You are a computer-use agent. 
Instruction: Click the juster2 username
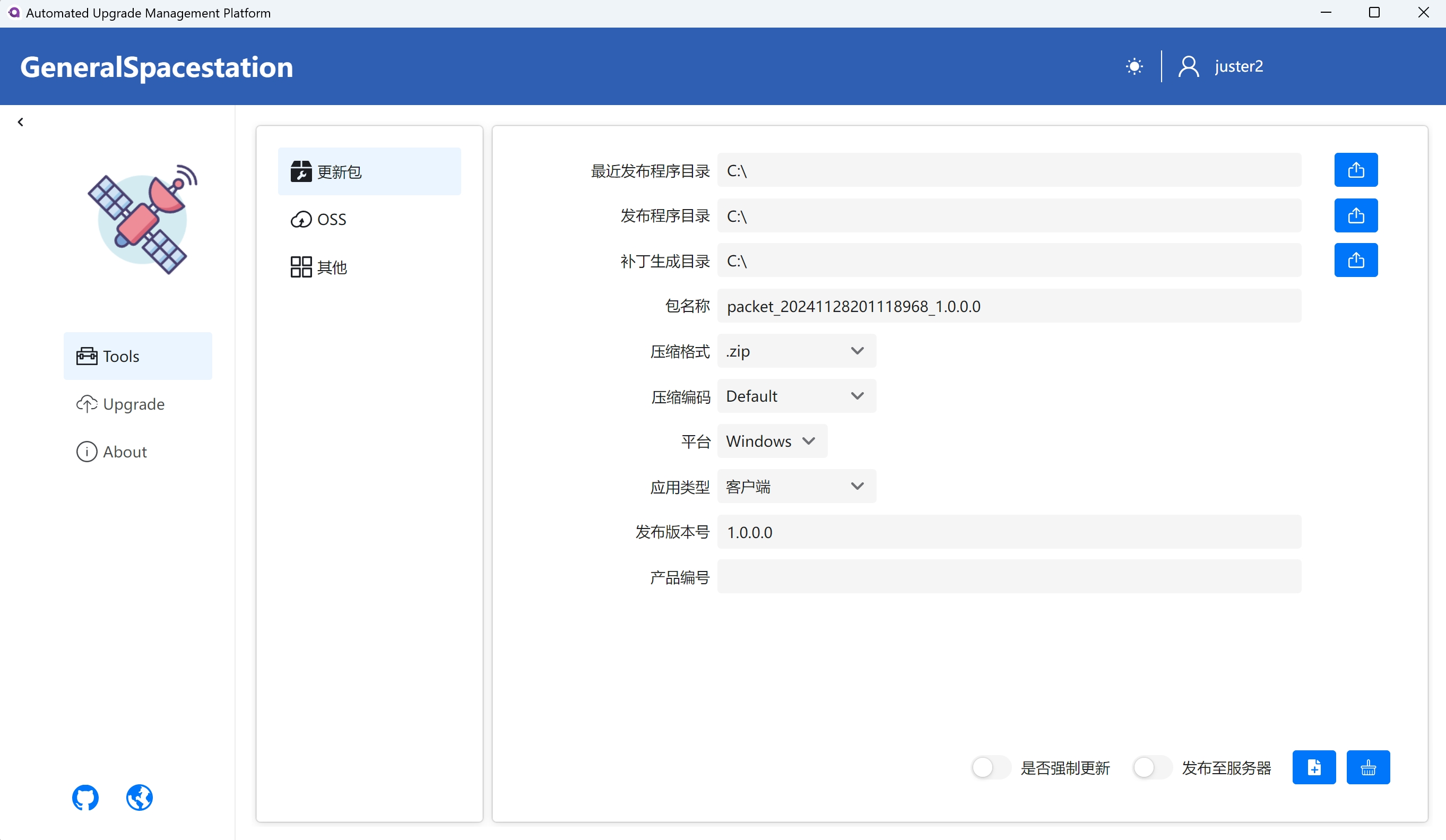tap(1239, 66)
